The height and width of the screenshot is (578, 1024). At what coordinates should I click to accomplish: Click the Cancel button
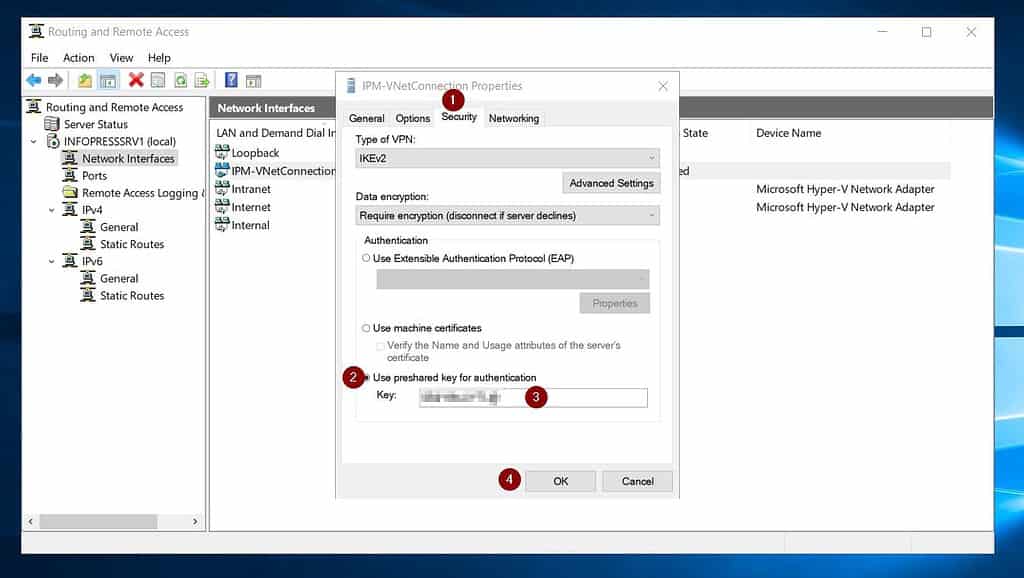point(637,481)
